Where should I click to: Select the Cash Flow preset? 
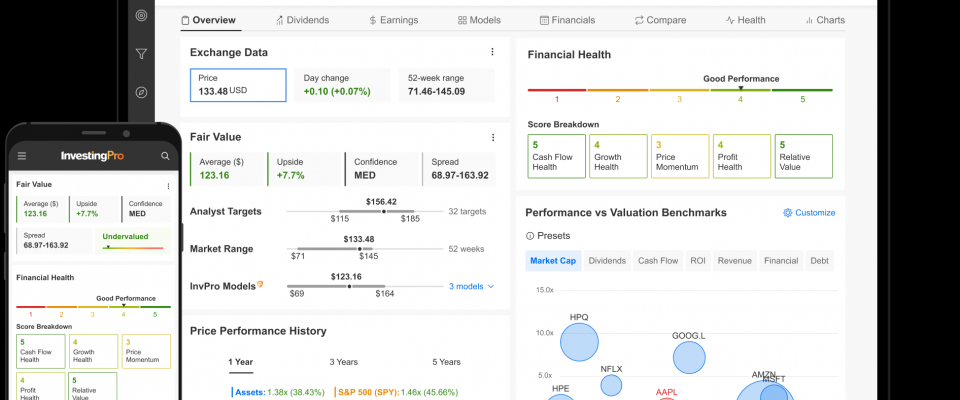pyautogui.click(x=658, y=261)
